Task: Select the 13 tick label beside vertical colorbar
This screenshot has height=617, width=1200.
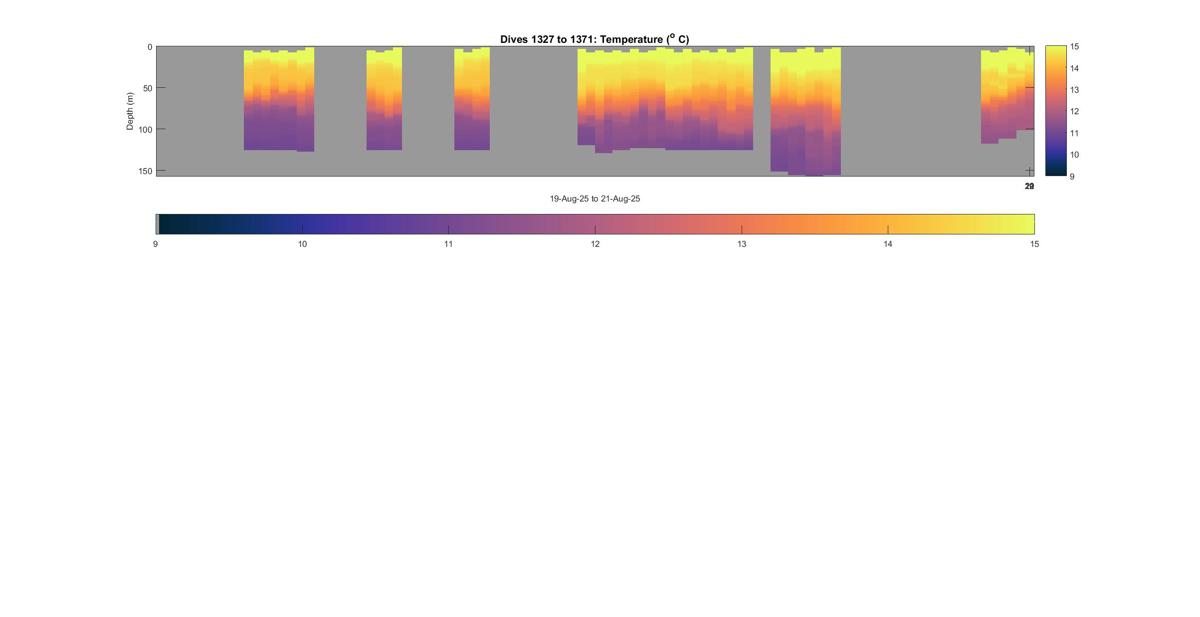Action: pyautogui.click(x=1074, y=90)
